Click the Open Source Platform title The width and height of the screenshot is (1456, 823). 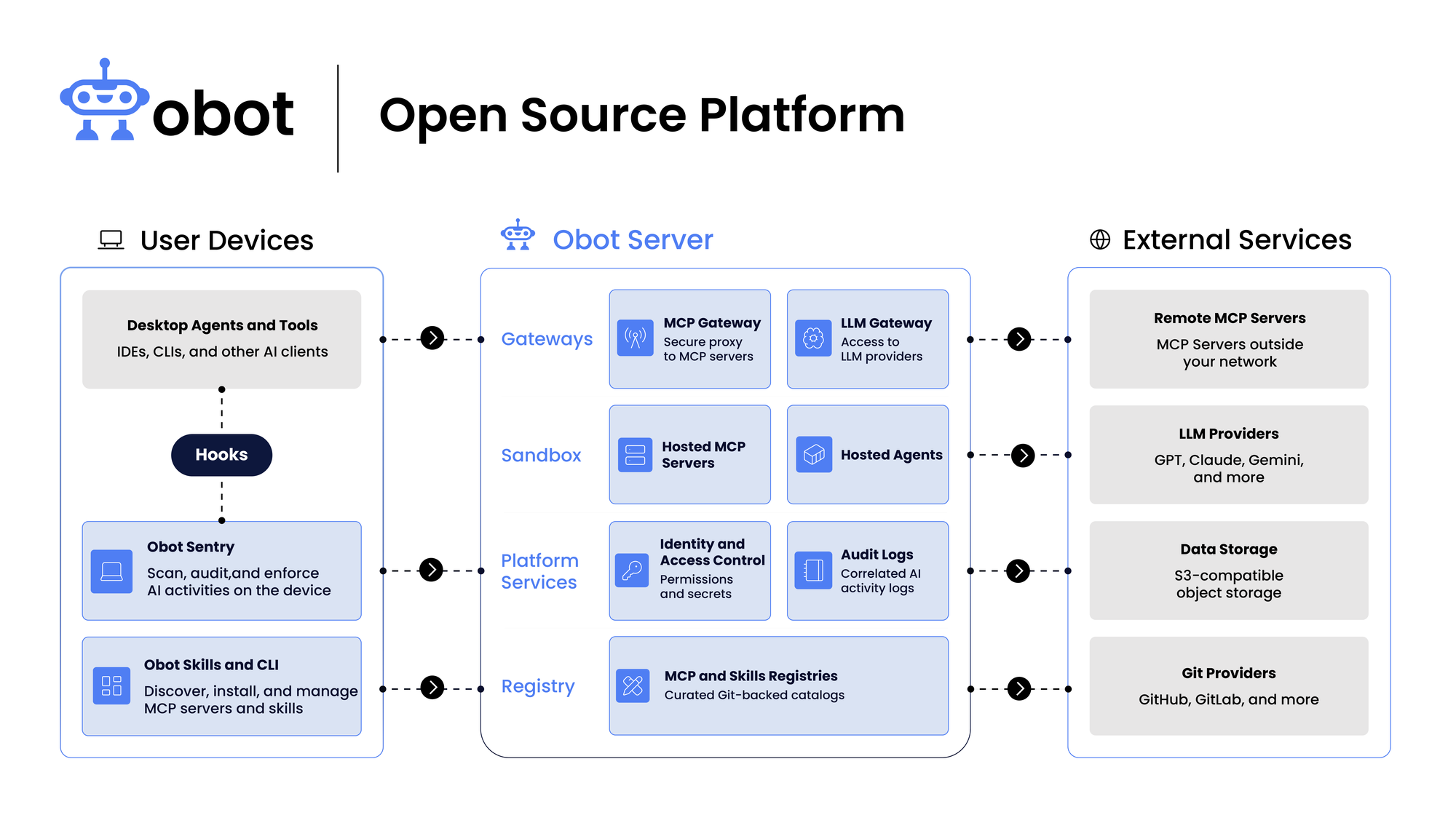tap(641, 115)
